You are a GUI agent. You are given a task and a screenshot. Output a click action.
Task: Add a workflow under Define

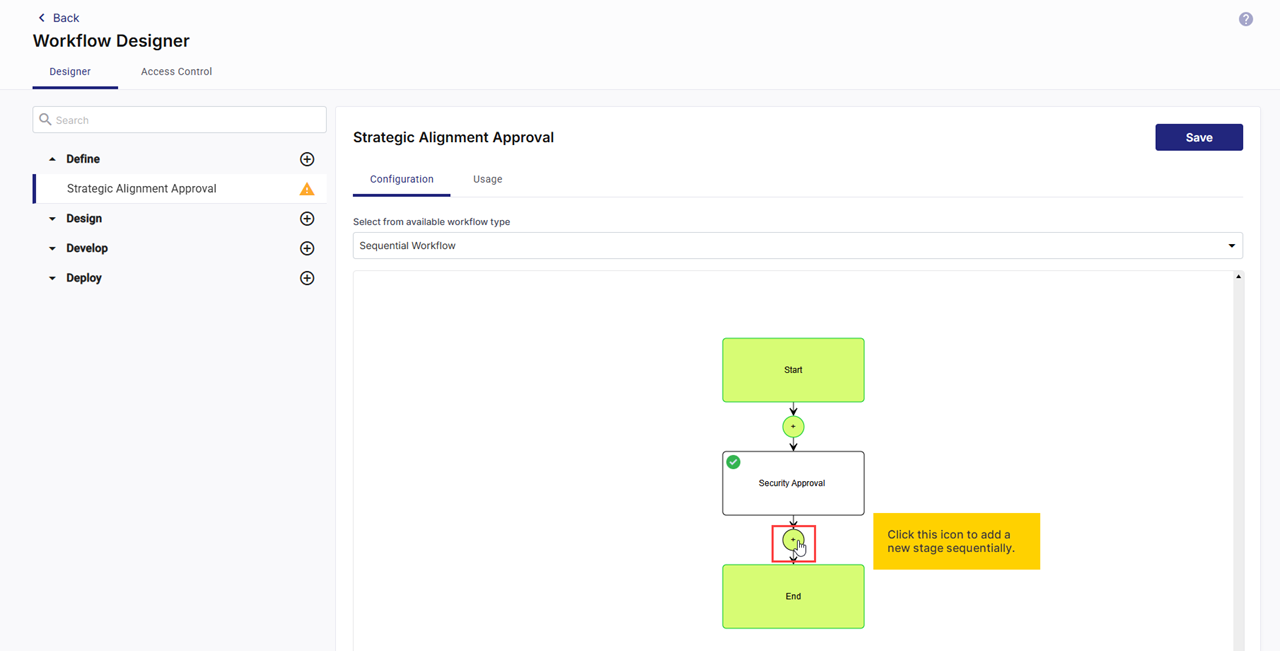click(x=307, y=159)
